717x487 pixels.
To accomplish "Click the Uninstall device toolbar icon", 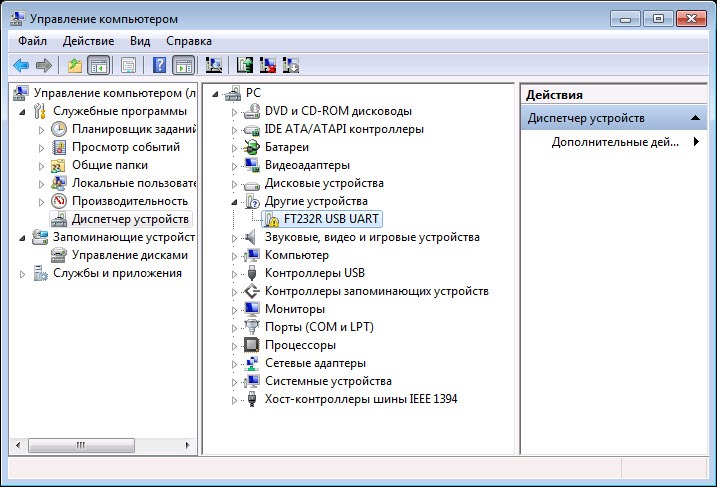I will (x=268, y=65).
